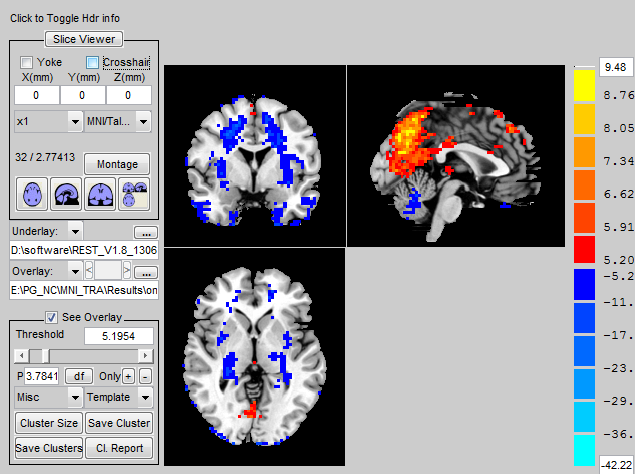Viewport: 635px width, 474px height.
Task: Click the P value field
Action: (x=42, y=376)
